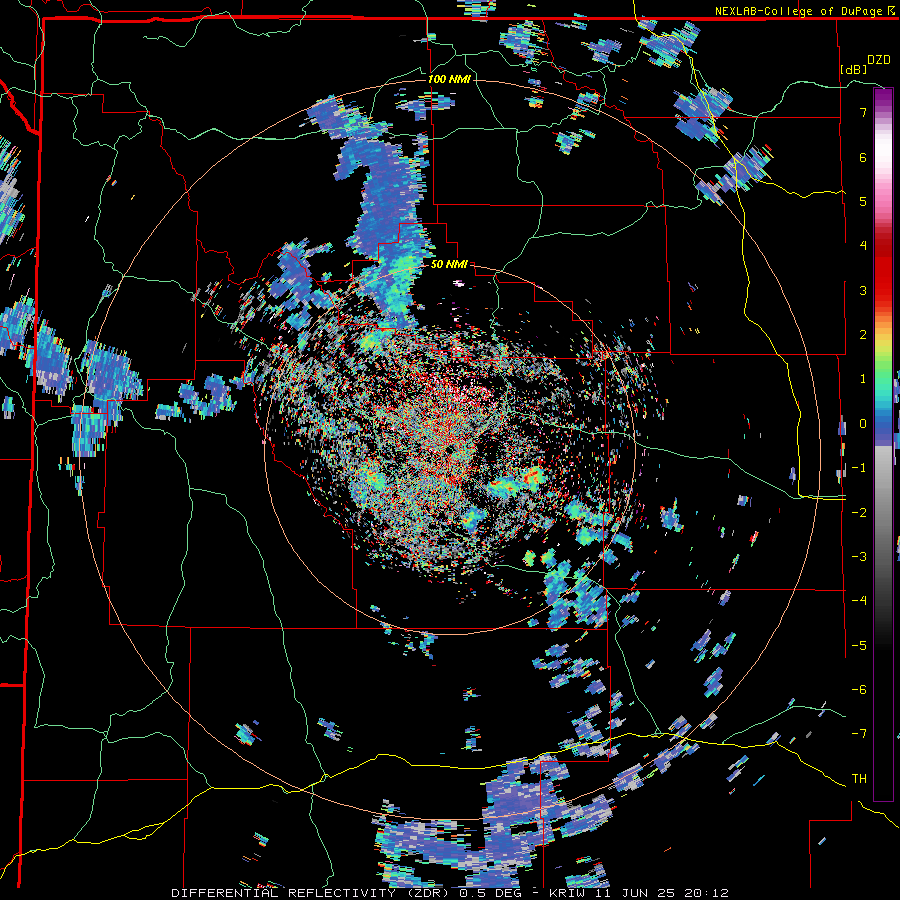Click the -1 value on the color scale
This screenshot has height=900, width=900.
859,468
